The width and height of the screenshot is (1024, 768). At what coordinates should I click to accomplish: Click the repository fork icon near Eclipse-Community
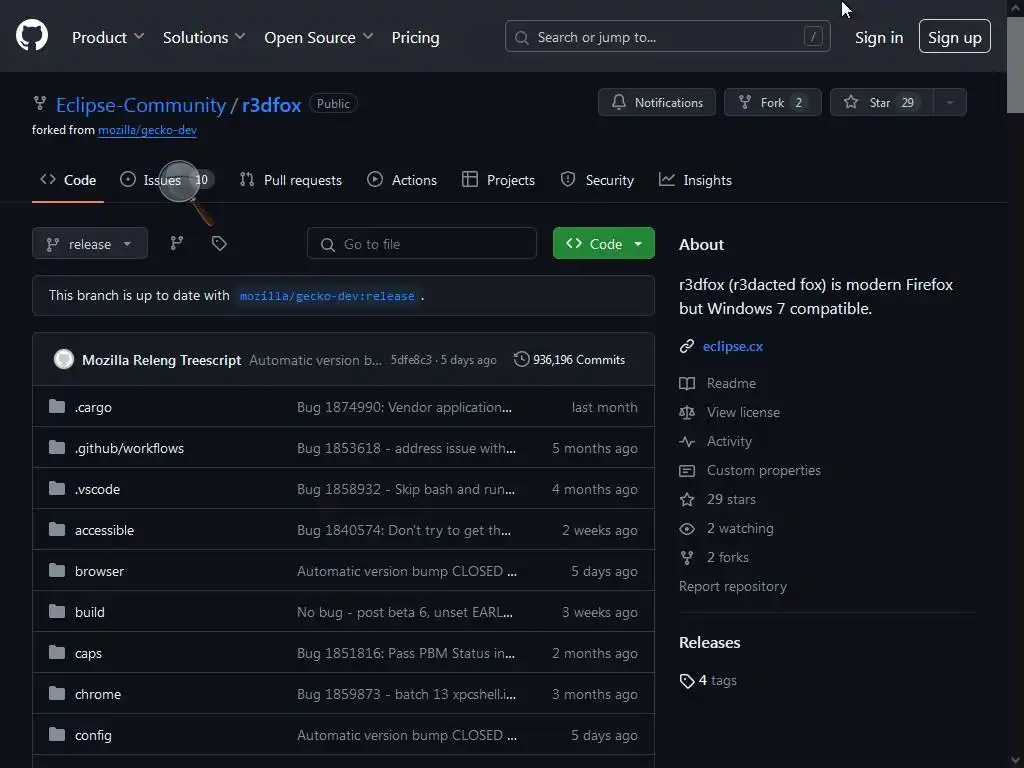[40, 103]
